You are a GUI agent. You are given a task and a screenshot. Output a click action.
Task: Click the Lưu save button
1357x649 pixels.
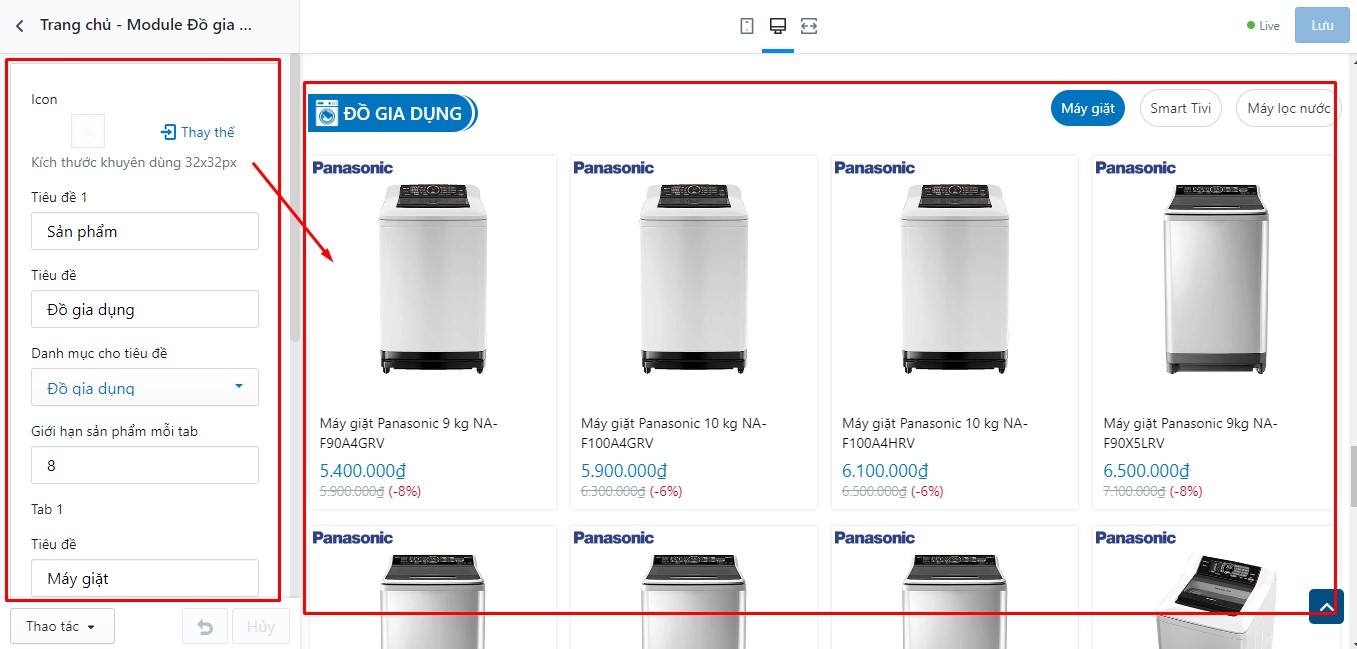(1322, 25)
